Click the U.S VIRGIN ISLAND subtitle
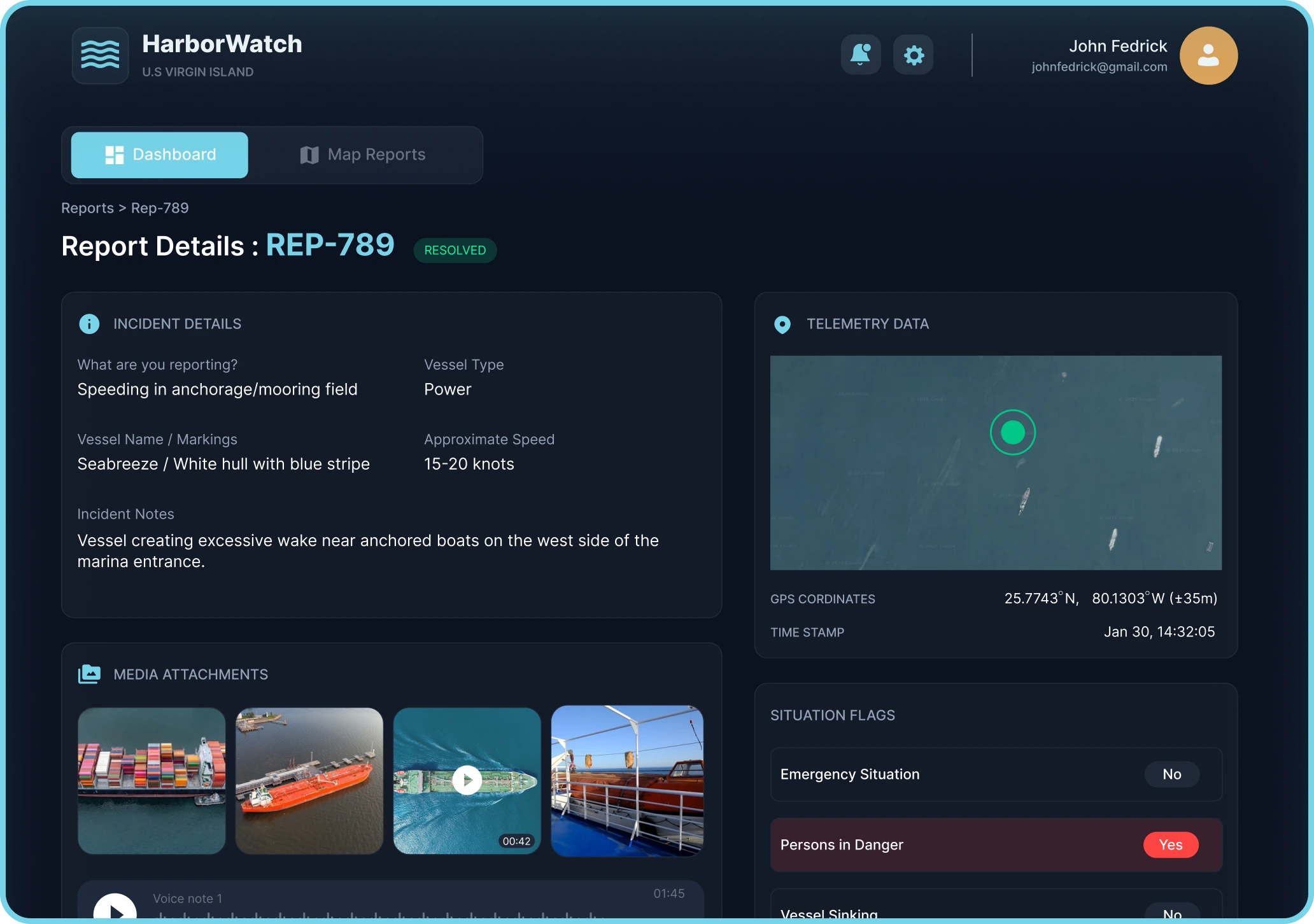The width and height of the screenshot is (1314, 924). pos(198,72)
